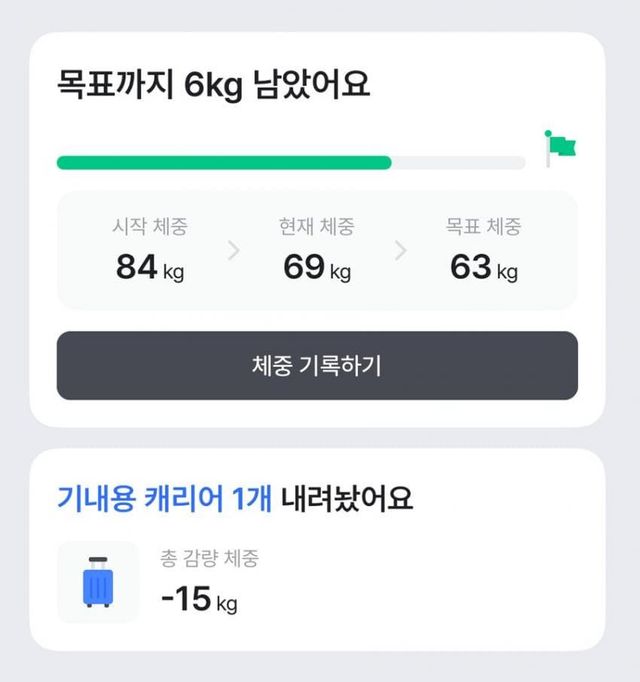
Task: Click the blue suitcase icon
Action: tap(98, 582)
